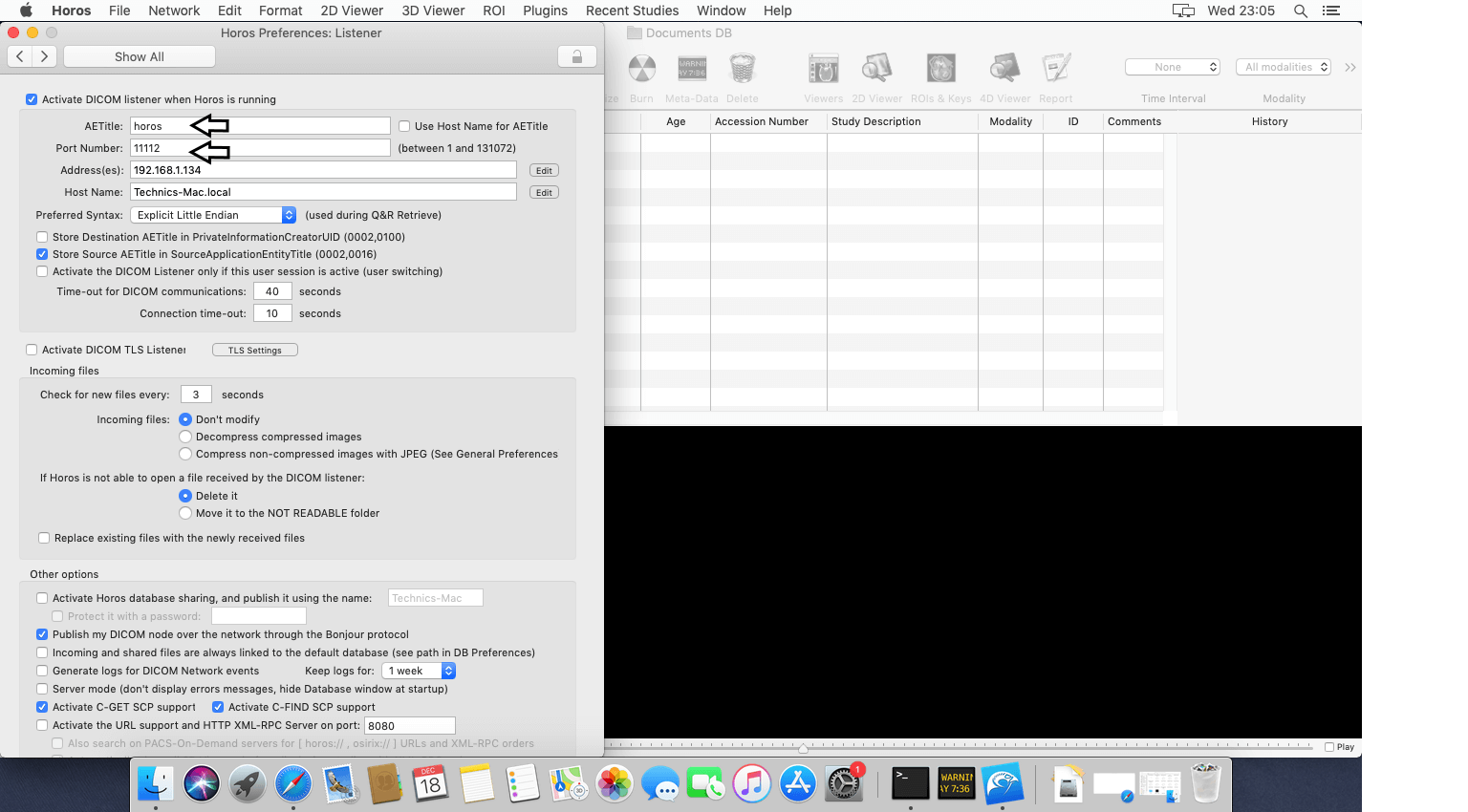Check the Play checkbox under viewer
This screenshot has height=812, width=1468.
pyautogui.click(x=1329, y=747)
